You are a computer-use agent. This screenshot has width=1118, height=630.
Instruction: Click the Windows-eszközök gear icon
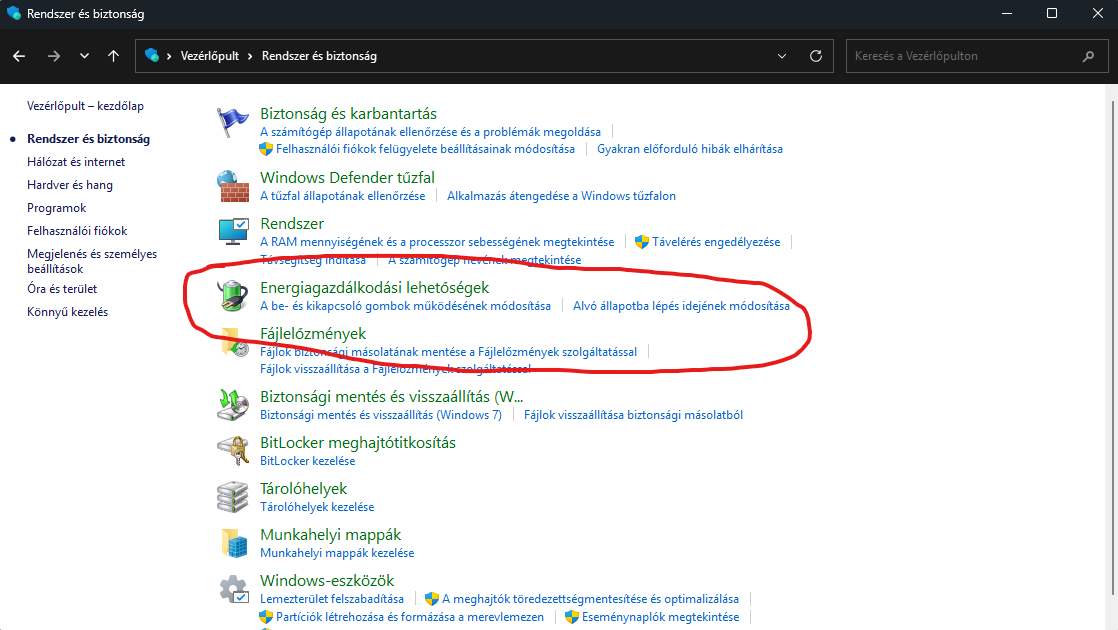point(233,589)
